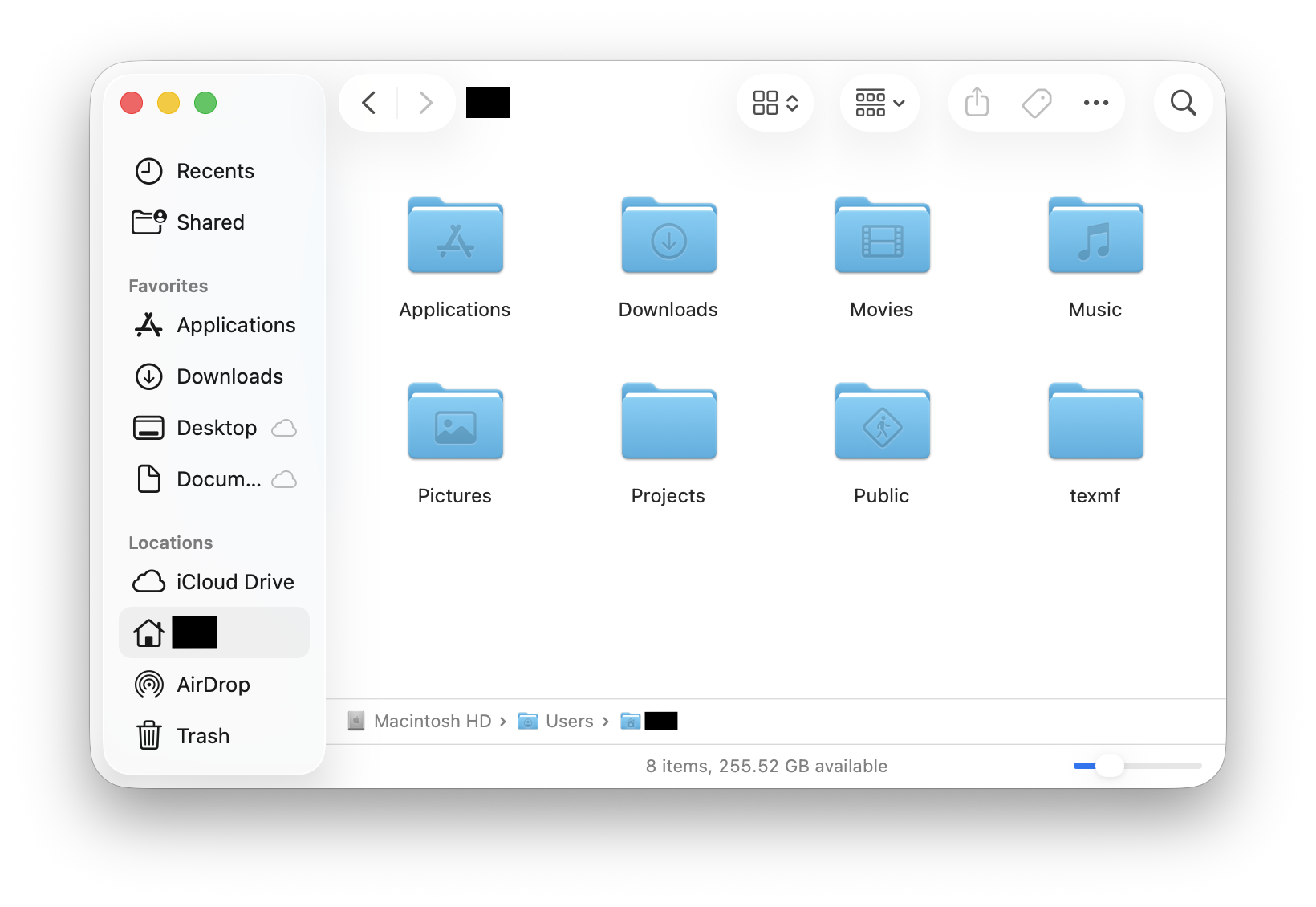Open iCloud Drive in Locations
The width and height of the screenshot is (1316, 907).
tap(214, 582)
